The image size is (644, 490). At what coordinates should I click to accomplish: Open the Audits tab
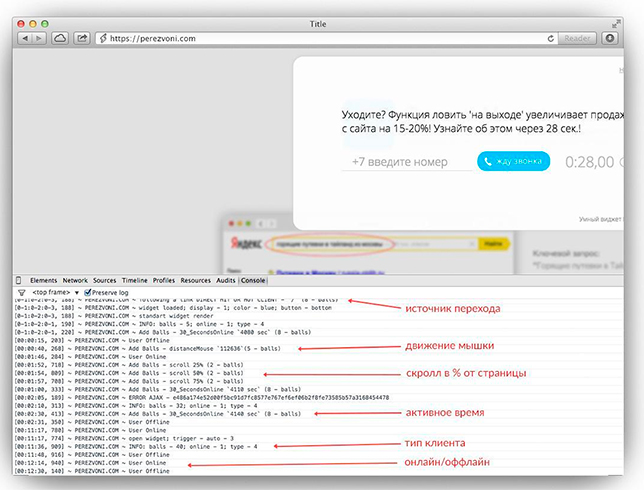(x=226, y=281)
